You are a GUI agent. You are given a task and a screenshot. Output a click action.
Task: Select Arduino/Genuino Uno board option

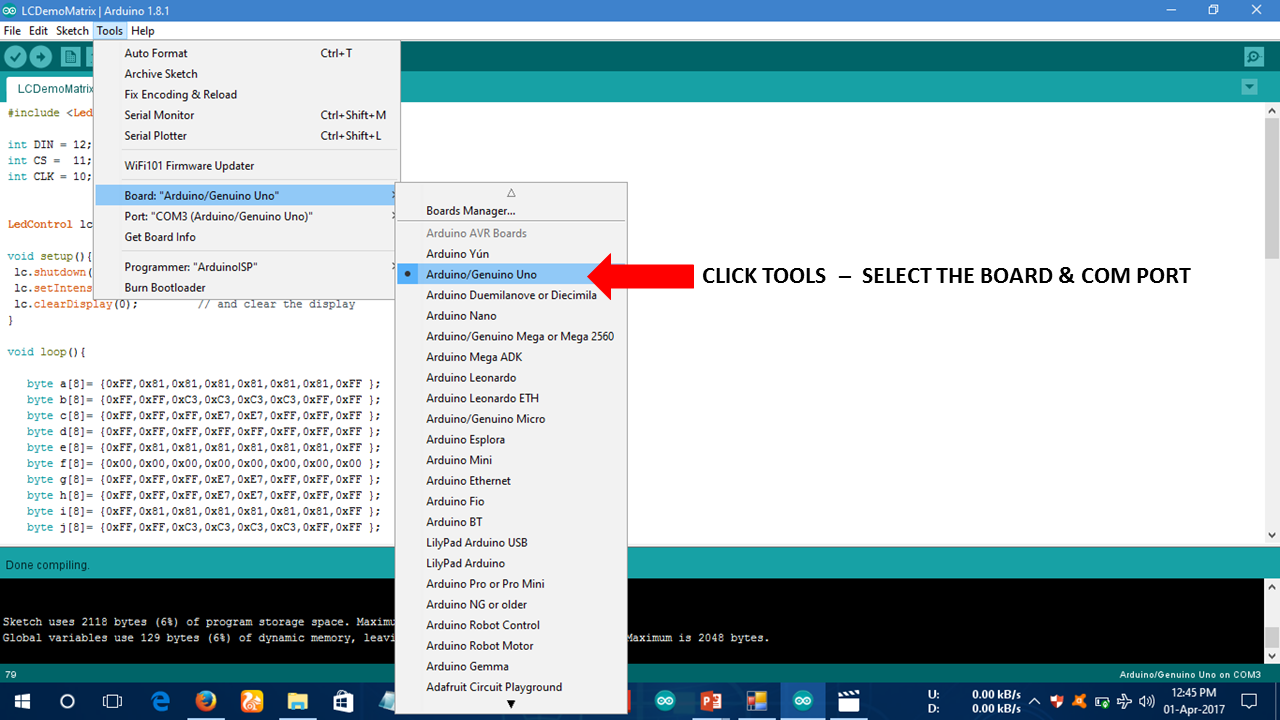click(512, 274)
